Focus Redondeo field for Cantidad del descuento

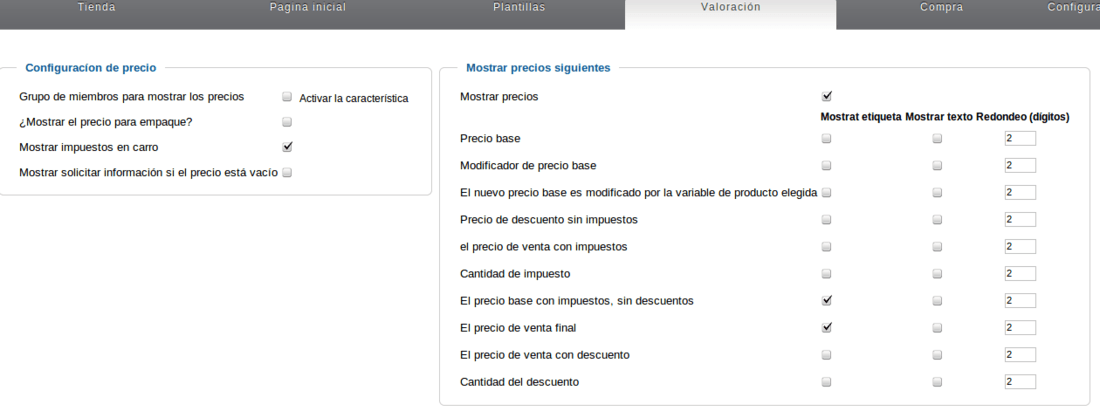tap(1020, 382)
